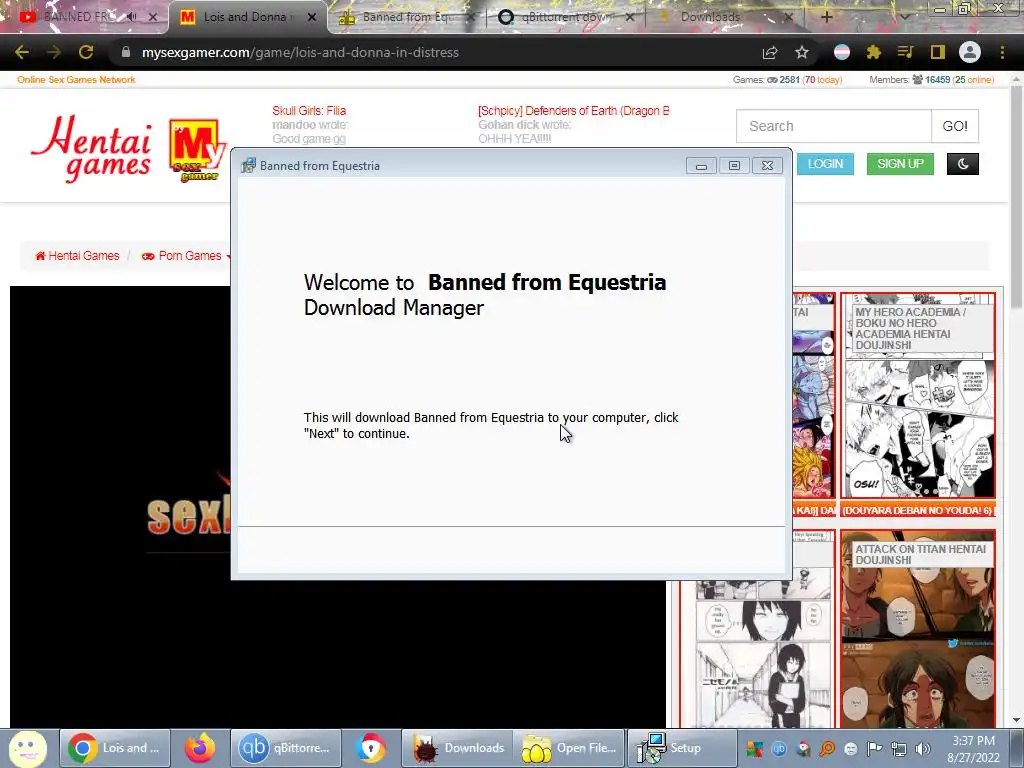The height and width of the screenshot is (768, 1024).
Task: Click the Members 16459 counter text
Action: [x=932, y=80]
